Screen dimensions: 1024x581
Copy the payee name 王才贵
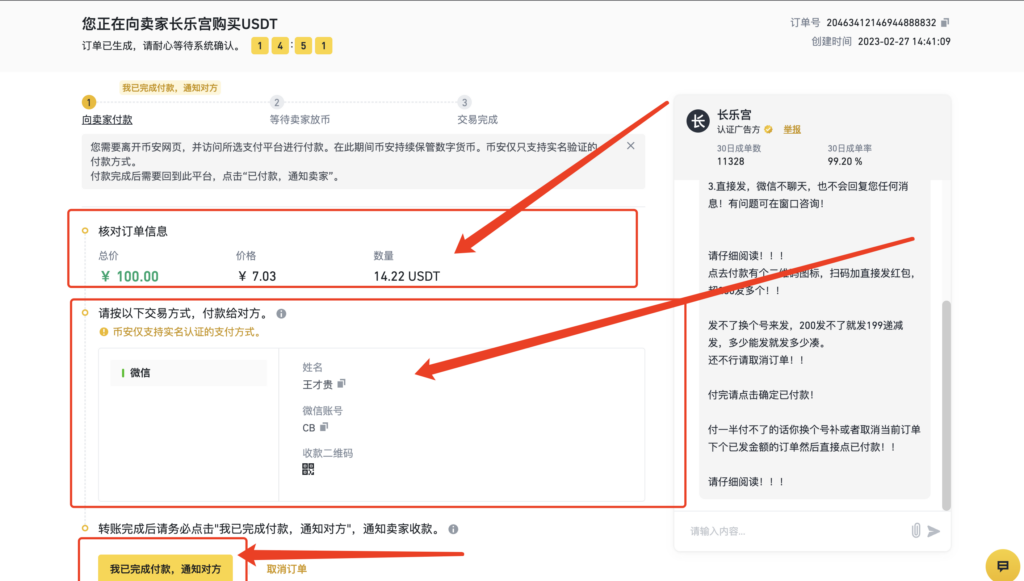341,384
